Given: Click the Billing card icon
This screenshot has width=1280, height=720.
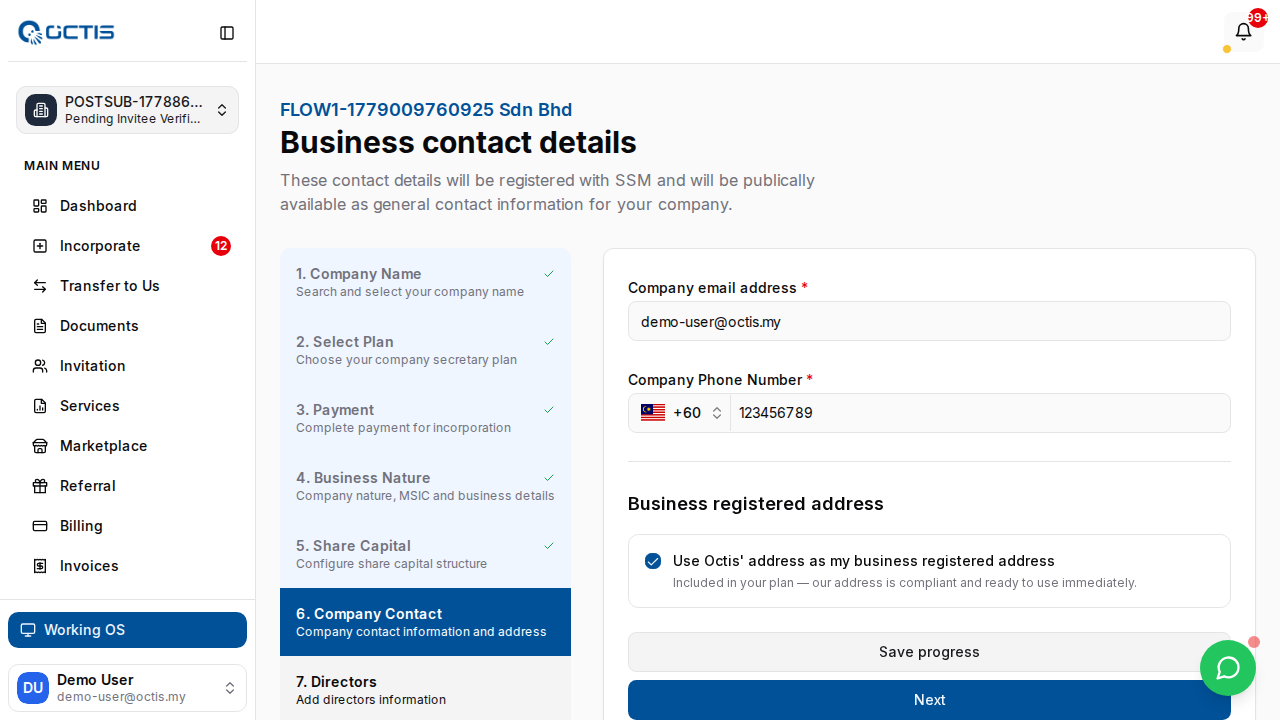Looking at the screenshot, I should pyautogui.click(x=40, y=526).
